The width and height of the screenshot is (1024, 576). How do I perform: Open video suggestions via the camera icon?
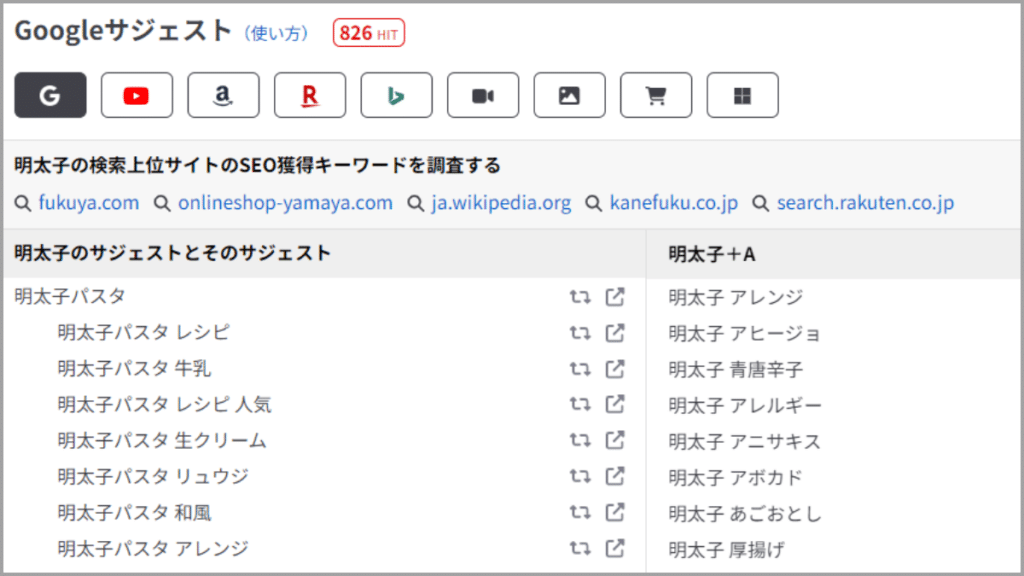pos(483,95)
